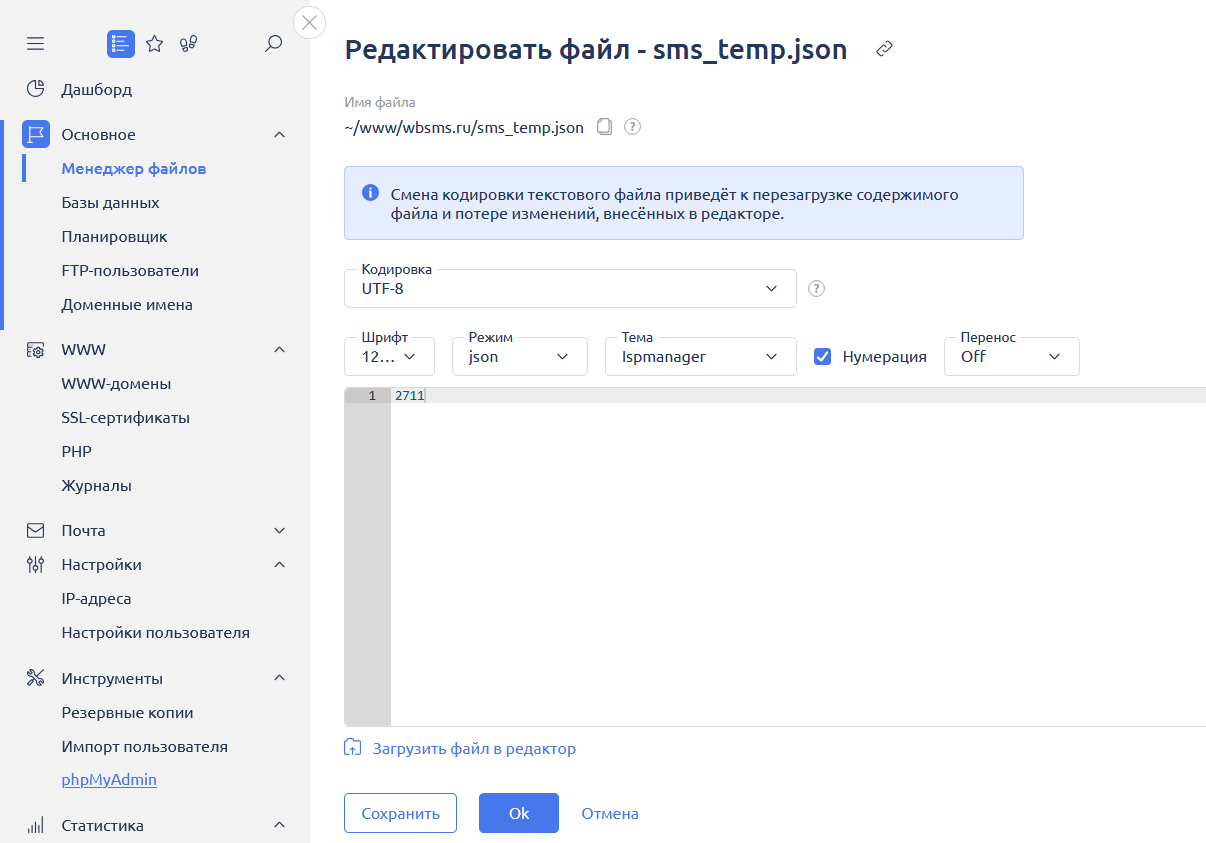Open FTP-пользователи menu item
The height and width of the screenshot is (843, 1206).
coord(130,271)
